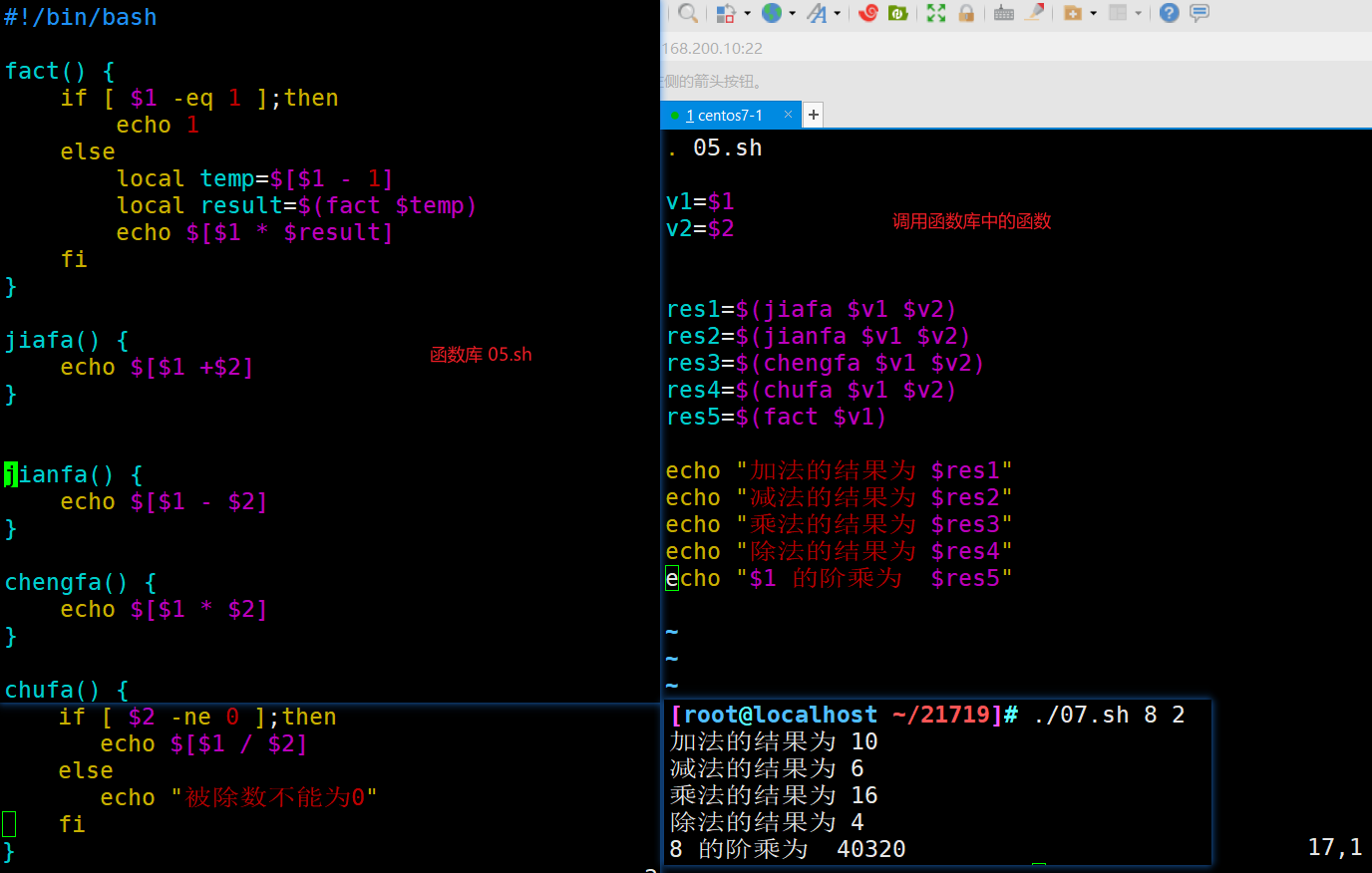Expand the new-folder icon dropdown arrow

[1094, 13]
